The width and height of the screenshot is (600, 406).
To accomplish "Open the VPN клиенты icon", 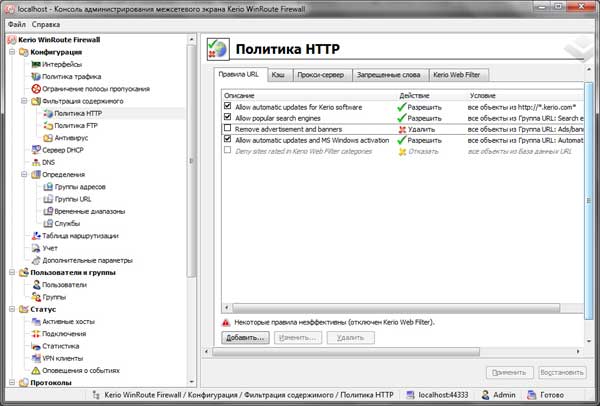I will [36, 358].
